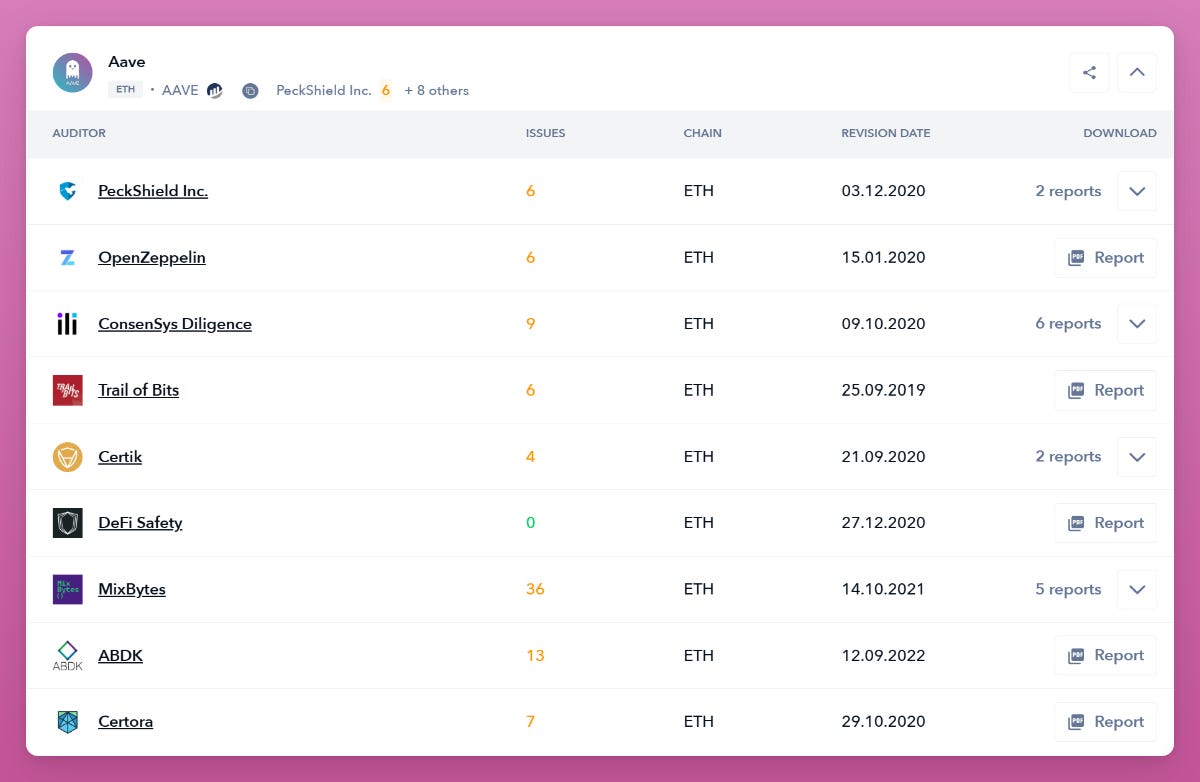
Task: Expand MixBytes' 5 reports list
Action: click(x=1137, y=589)
